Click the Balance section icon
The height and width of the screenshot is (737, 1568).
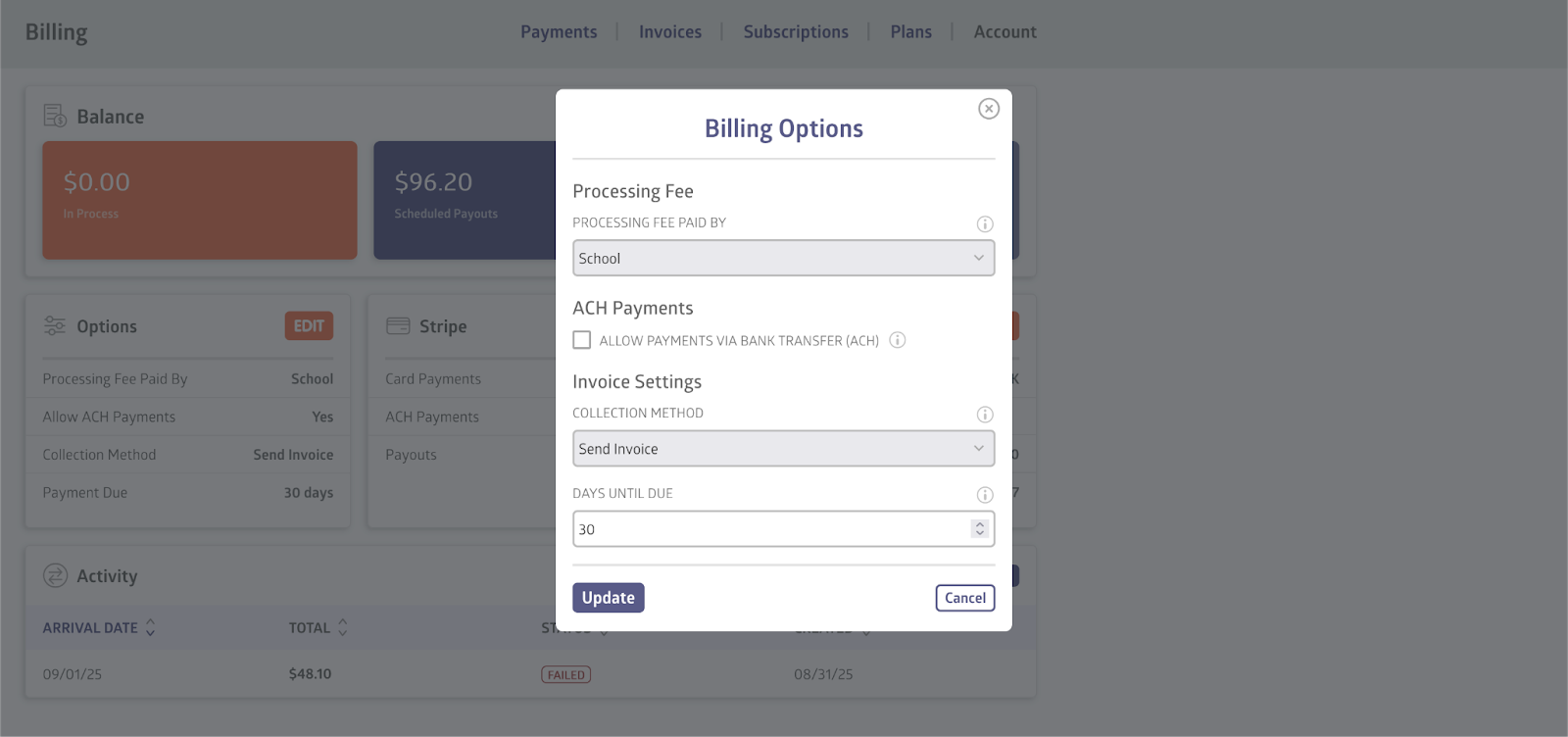(x=55, y=117)
